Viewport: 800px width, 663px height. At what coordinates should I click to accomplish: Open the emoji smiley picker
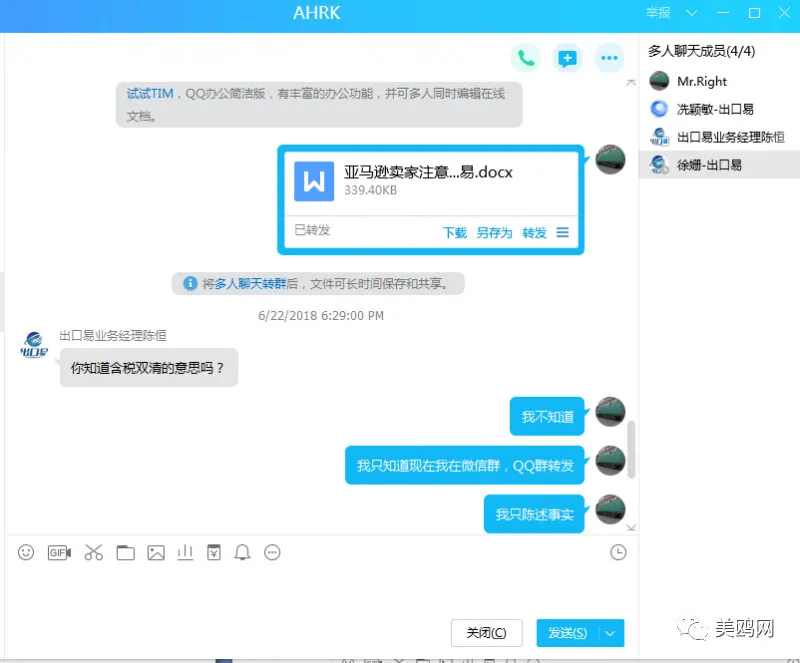(x=26, y=552)
